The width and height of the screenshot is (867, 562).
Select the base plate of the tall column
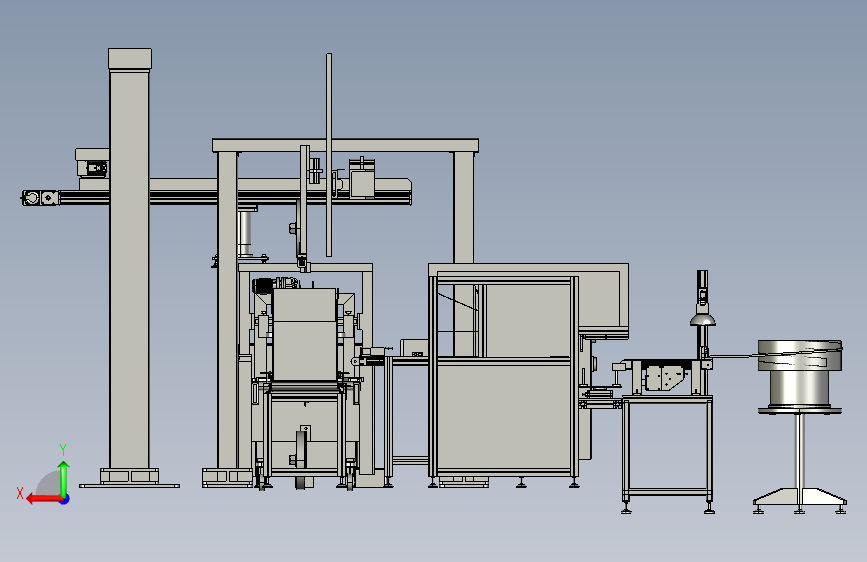click(x=129, y=486)
